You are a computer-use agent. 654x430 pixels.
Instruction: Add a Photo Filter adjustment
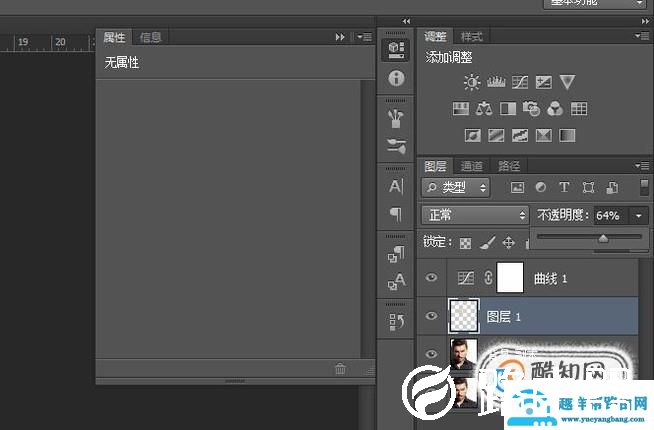click(532, 109)
